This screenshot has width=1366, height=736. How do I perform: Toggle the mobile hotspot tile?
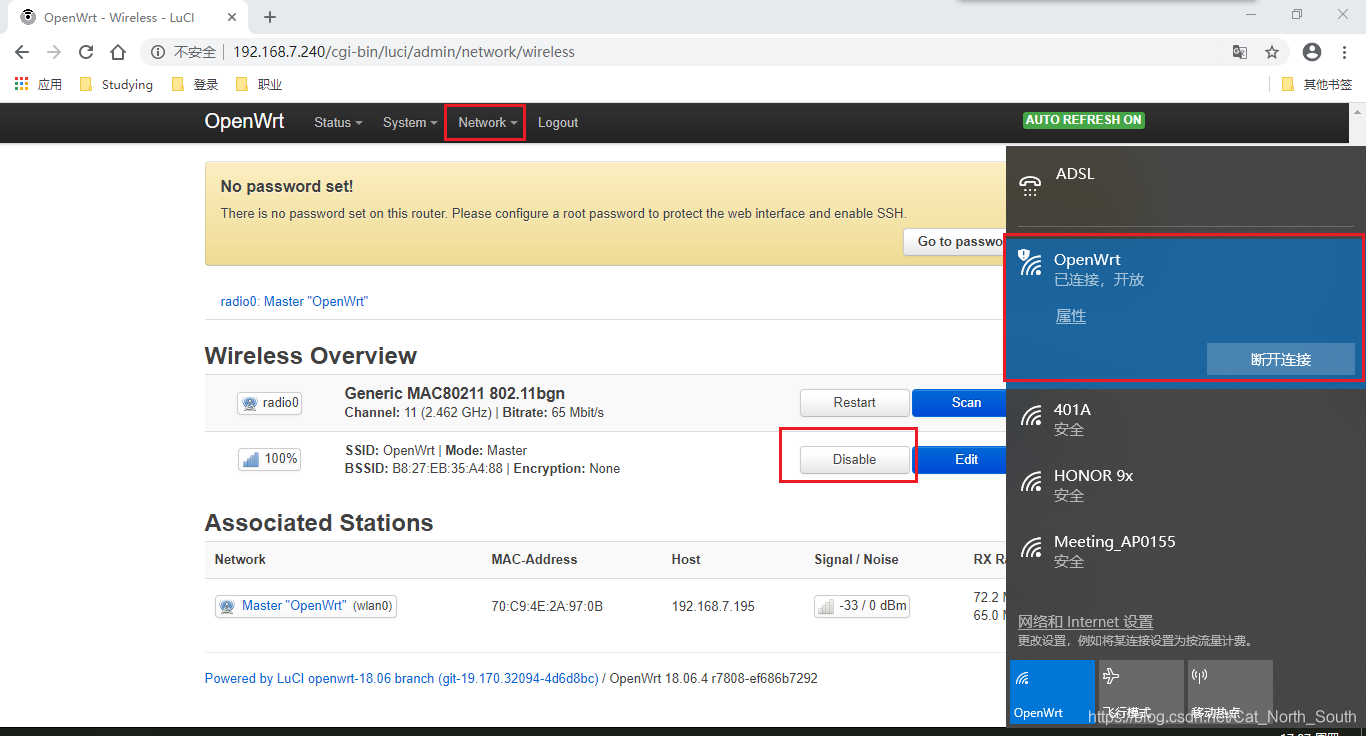[1230, 692]
